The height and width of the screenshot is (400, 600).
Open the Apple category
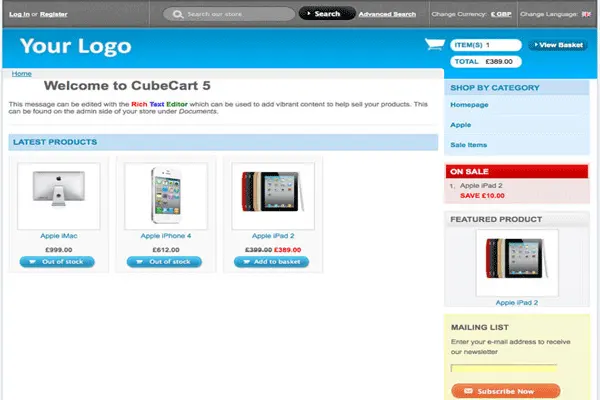click(x=460, y=125)
